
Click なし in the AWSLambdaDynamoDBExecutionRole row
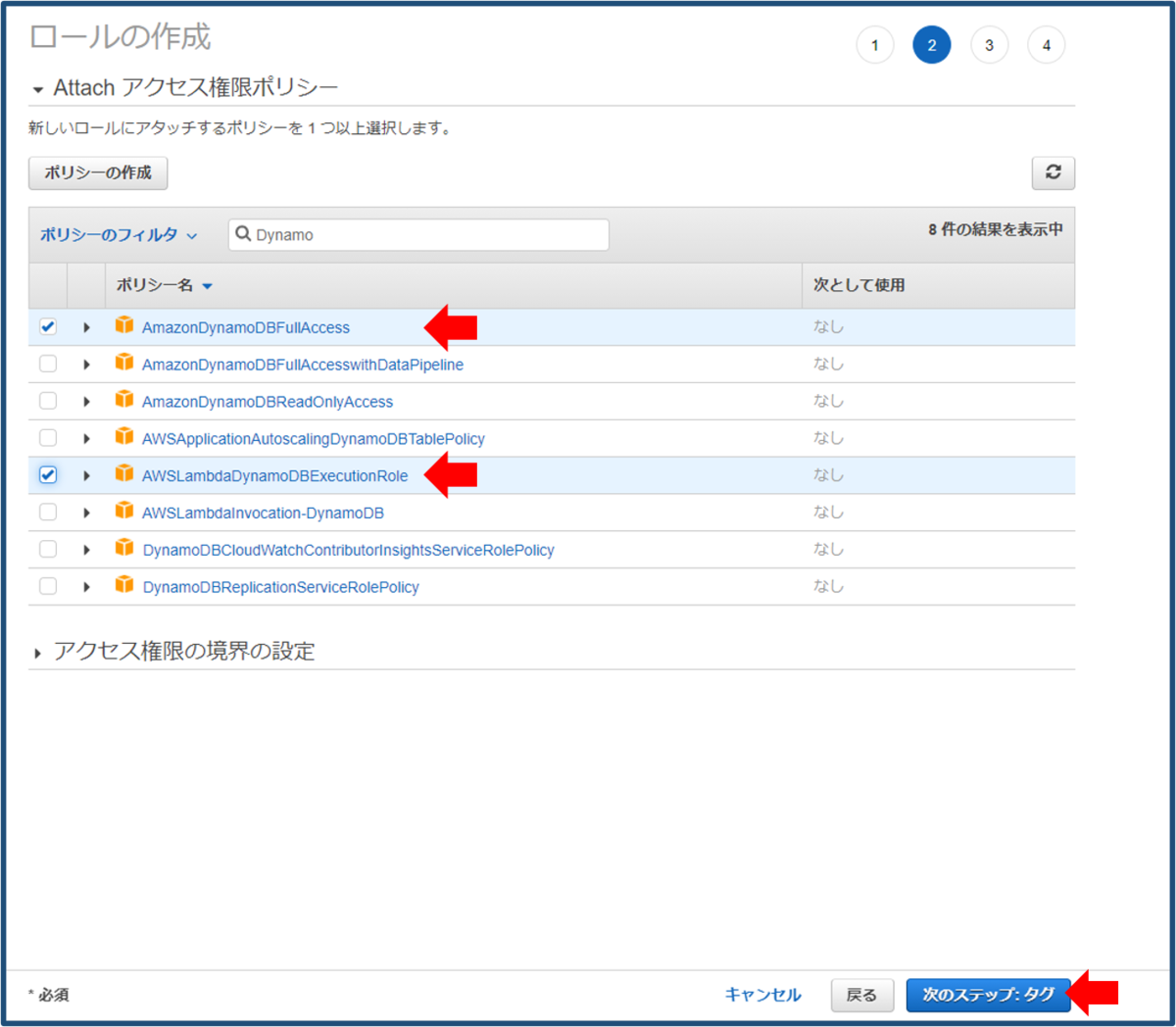pyautogui.click(x=828, y=475)
